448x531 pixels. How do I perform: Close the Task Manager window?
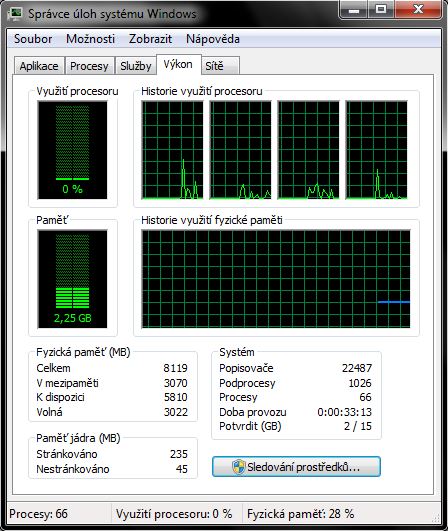pos(418,9)
